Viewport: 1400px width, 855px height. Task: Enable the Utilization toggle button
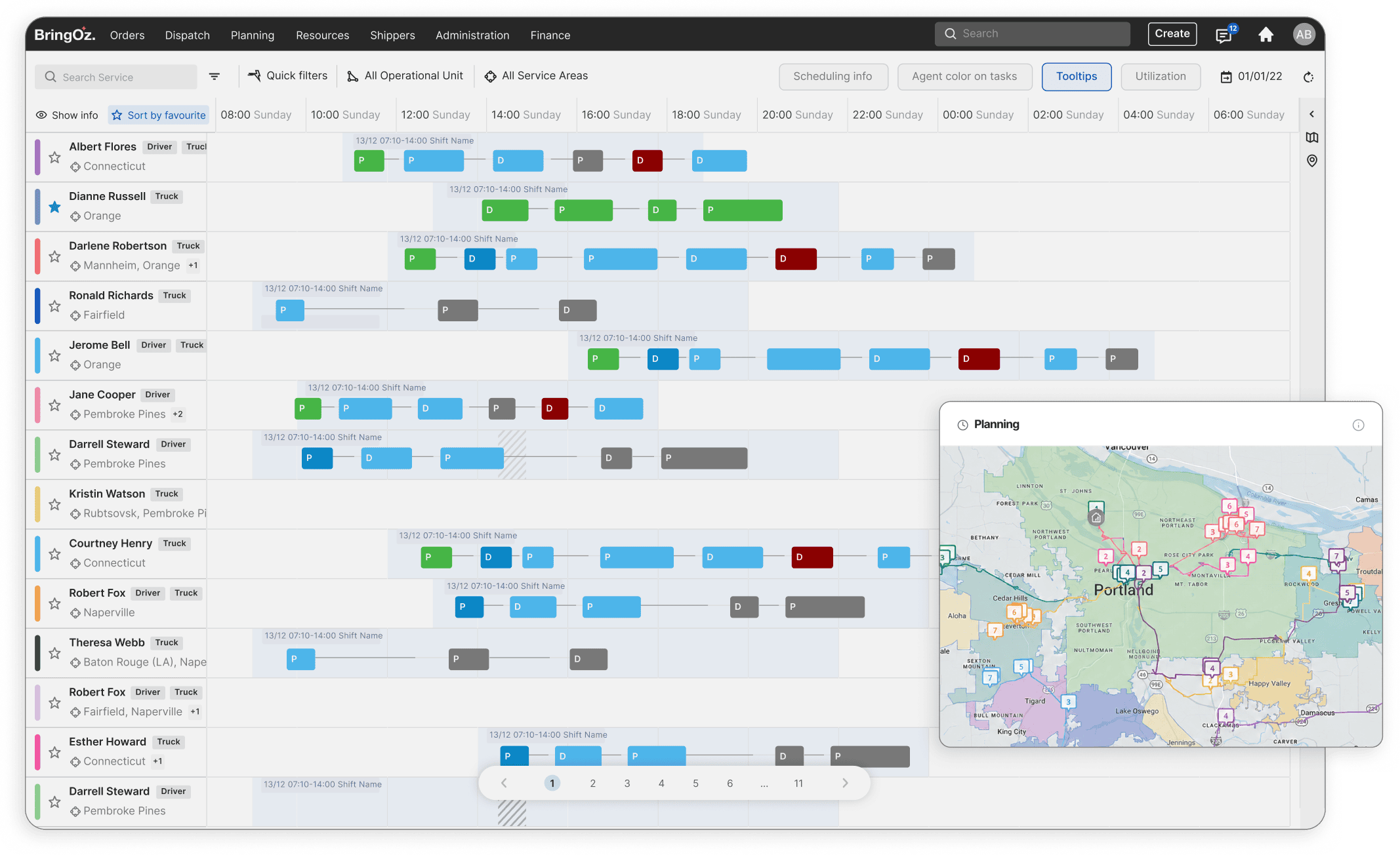coord(1160,77)
